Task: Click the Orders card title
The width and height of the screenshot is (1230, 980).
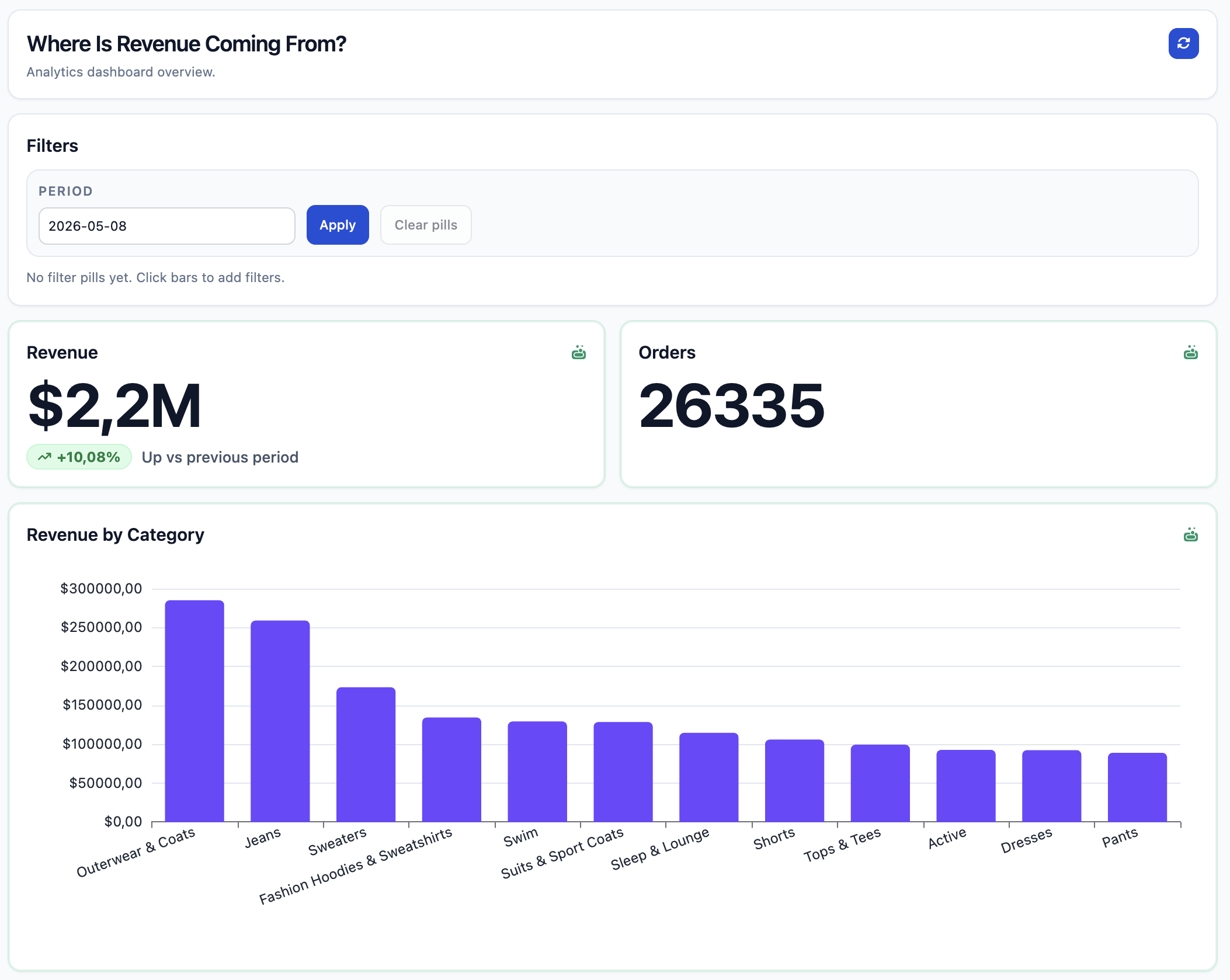Action: tap(667, 352)
